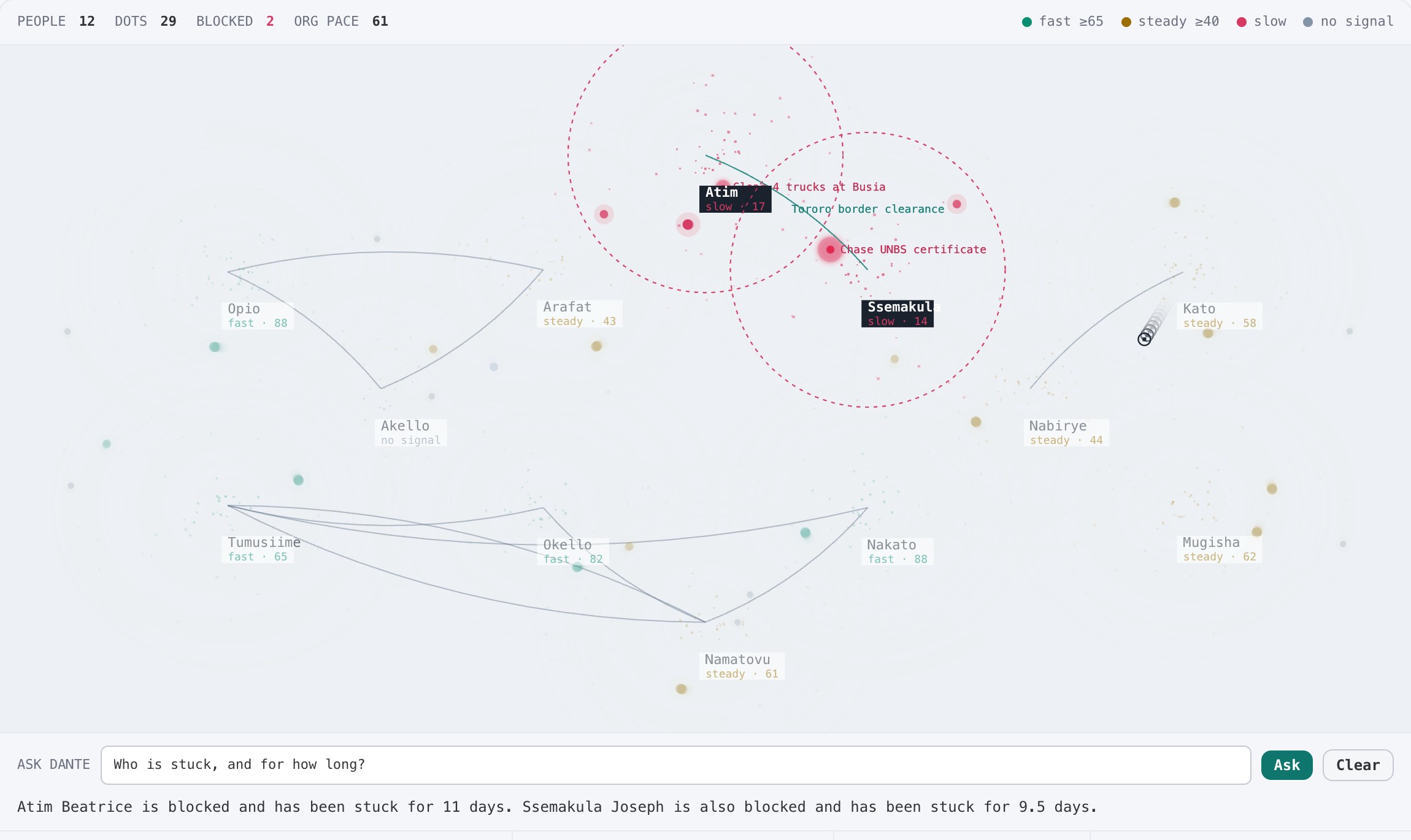Viewport: 1411px width, 840px height.
Task: Click the BLOCKED 2 counter
Action: point(235,21)
